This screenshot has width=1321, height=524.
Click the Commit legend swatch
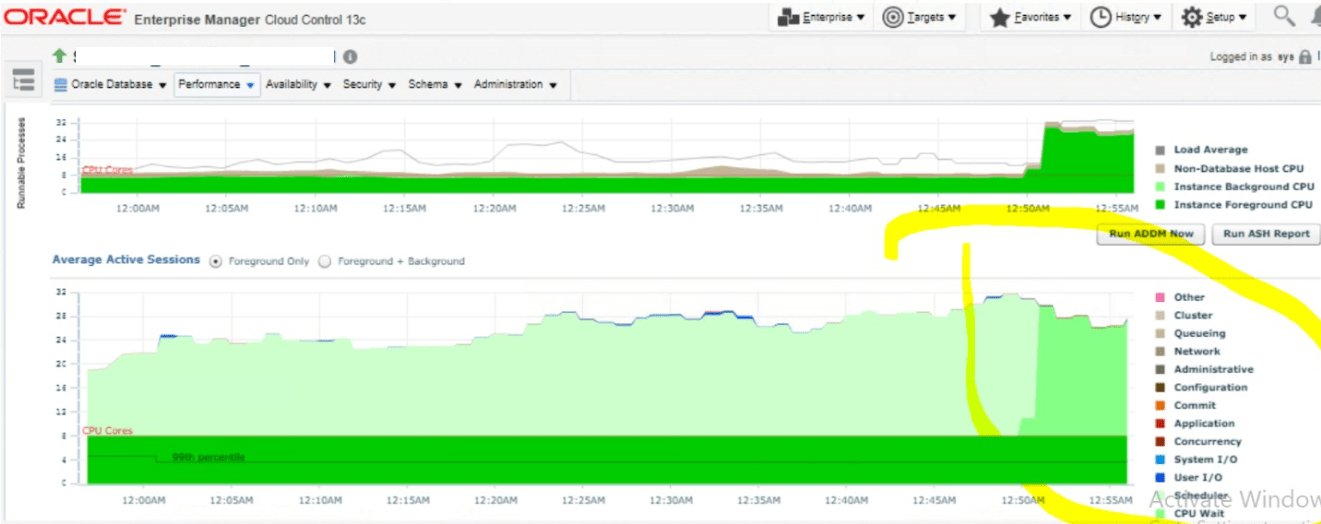point(1160,405)
